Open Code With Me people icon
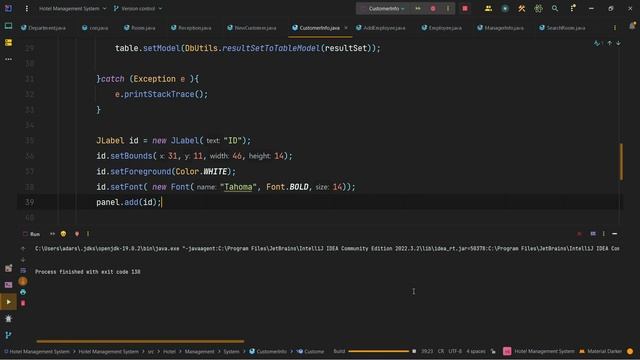Viewport: 640px width, 360px height. [488, 9]
